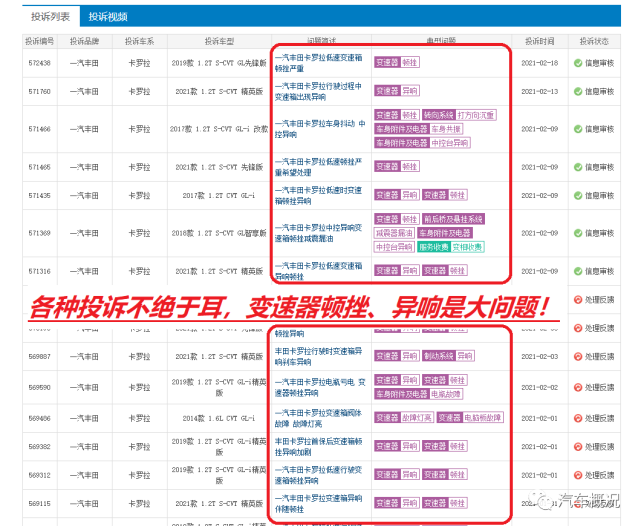Open complaint about 中控异响变速箱顿挫减震漏油
Image resolution: width=641 pixels, height=529 pixels.
[318, 233]
